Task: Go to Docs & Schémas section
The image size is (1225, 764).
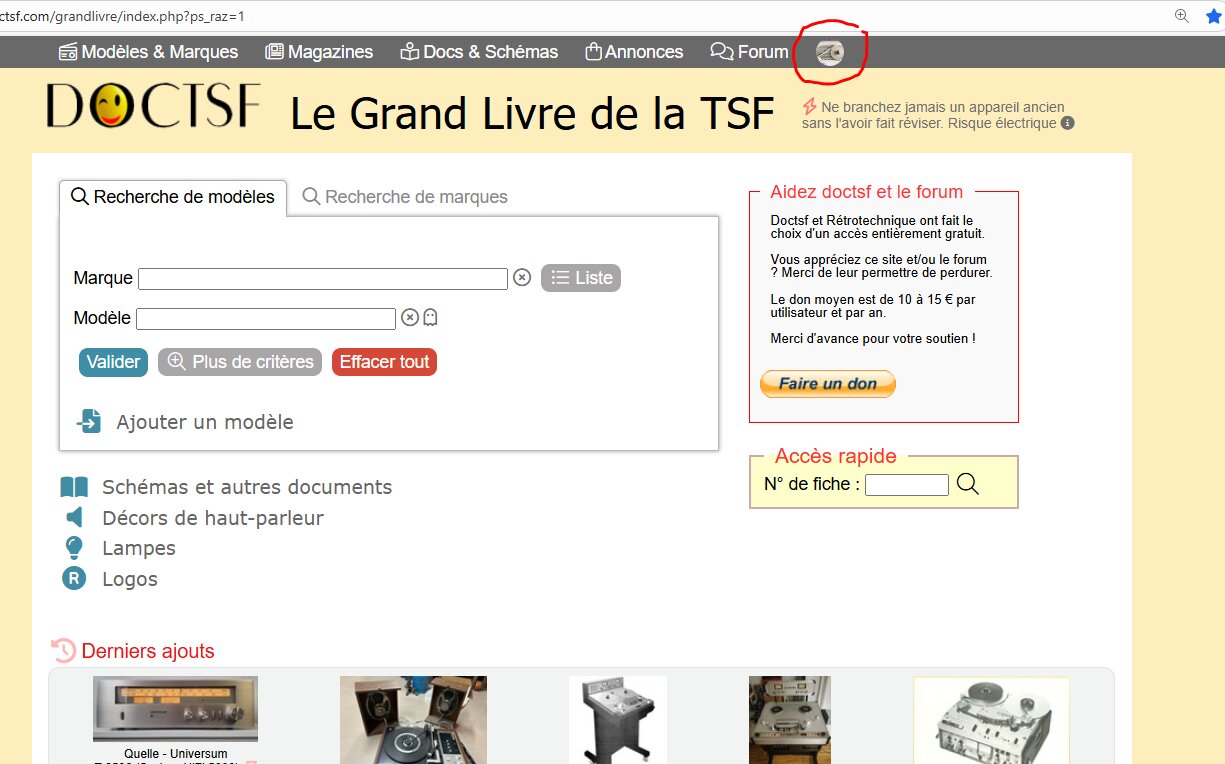Action: point(479,52)
